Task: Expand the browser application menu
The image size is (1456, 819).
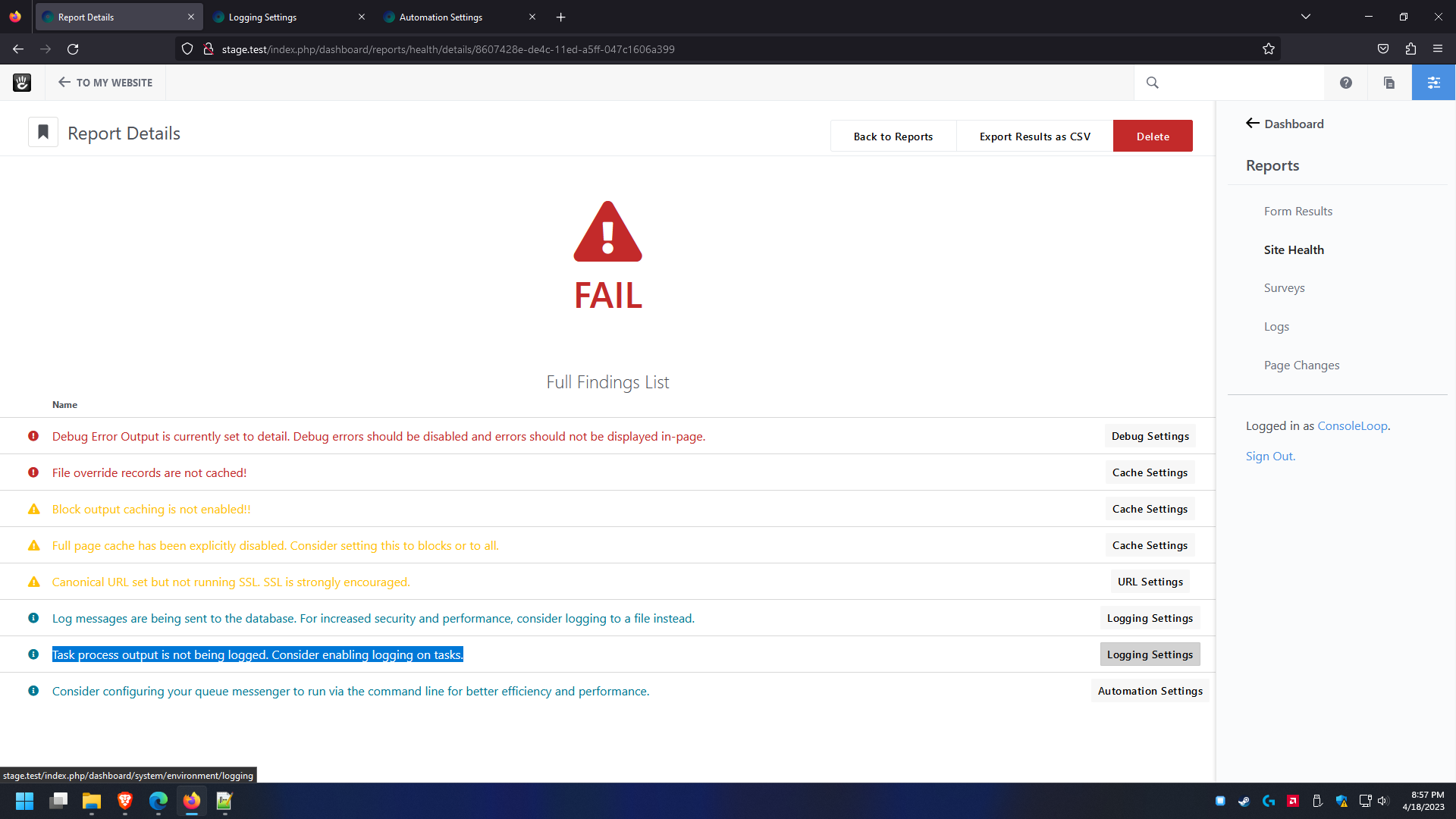Action: pyautogui.click(x=1438, y=49)
